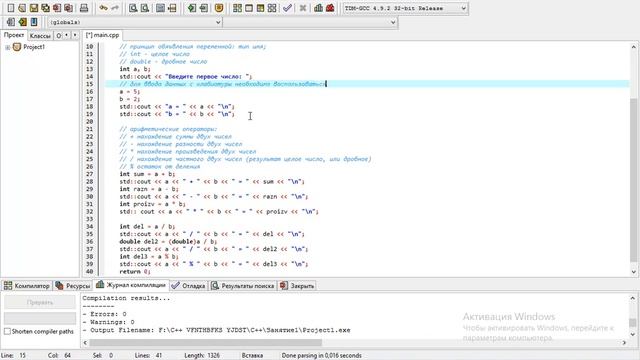Open Replace with the second magnifier icon
640x360 pixels.
point(144,8)
